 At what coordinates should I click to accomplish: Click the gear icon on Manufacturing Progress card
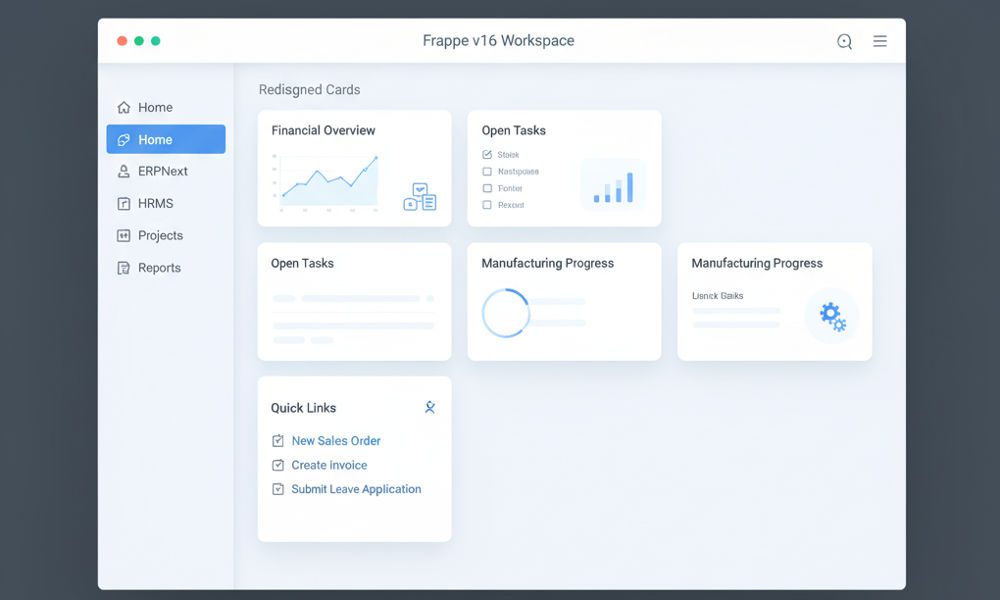(831, 315)
